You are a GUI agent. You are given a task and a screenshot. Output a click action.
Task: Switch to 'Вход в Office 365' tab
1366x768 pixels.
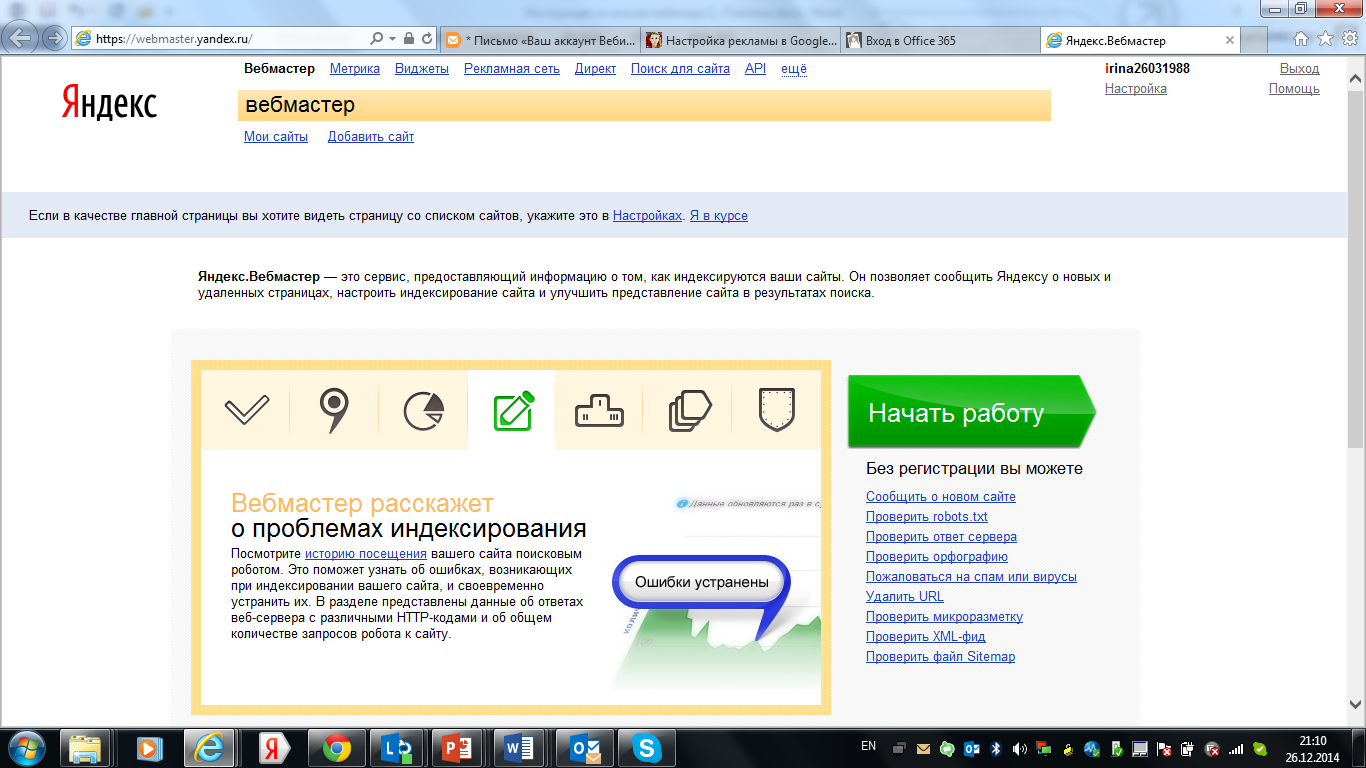[940, 40]
